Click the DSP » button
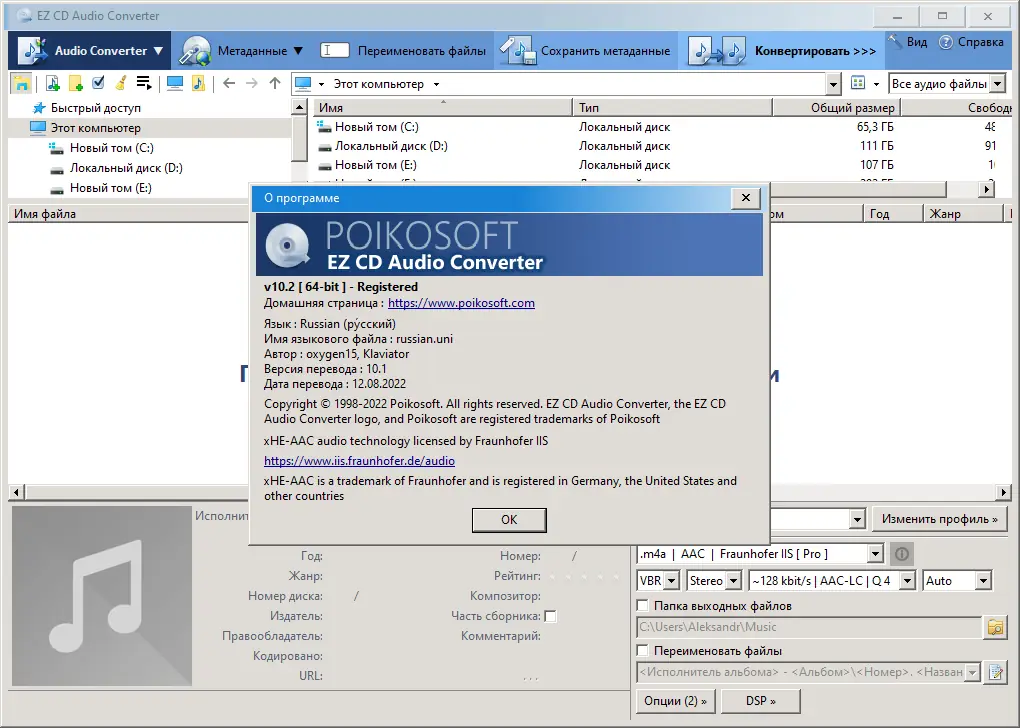 click(760, 701)
